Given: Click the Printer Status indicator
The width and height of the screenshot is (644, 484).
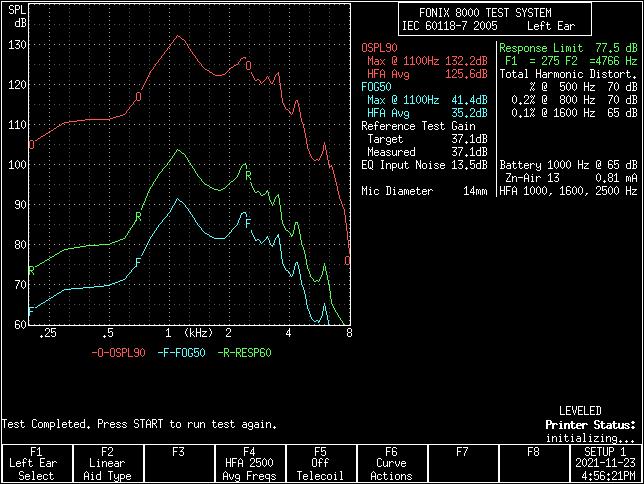Looking at the screenshot, I should 590,425.
